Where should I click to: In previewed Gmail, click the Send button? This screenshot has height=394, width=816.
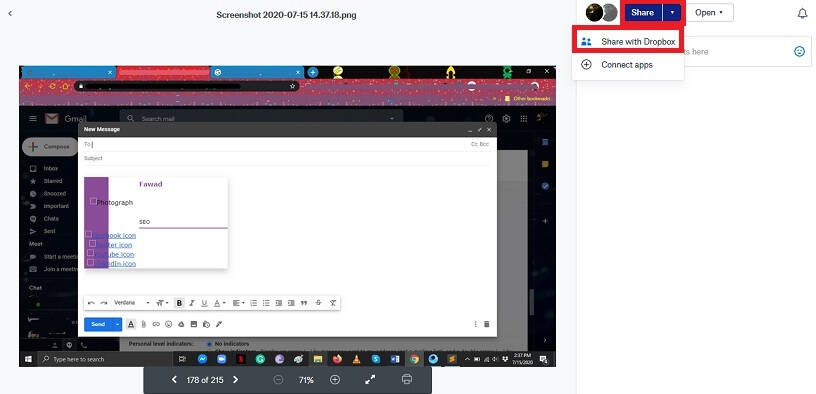[x=98, y=324]
